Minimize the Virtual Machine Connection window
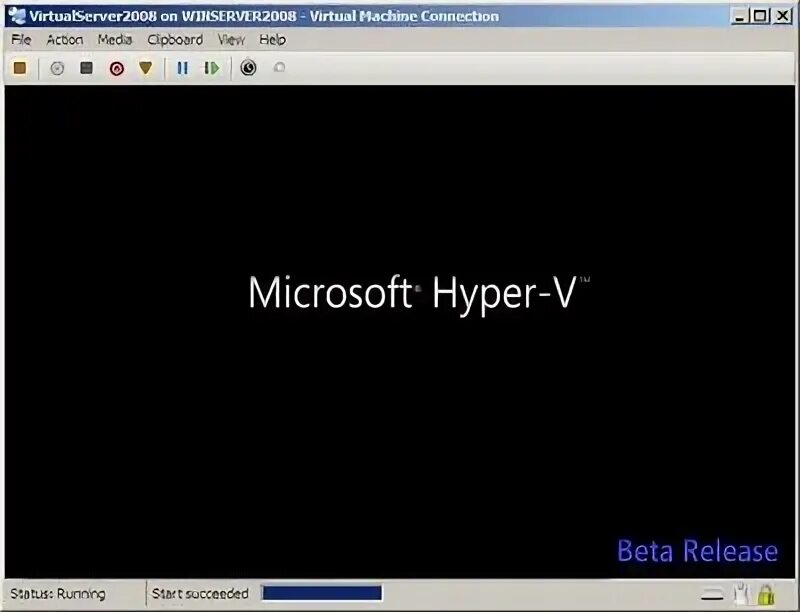Viewport: 800px width, 612px height. click(x=739, y=16)
